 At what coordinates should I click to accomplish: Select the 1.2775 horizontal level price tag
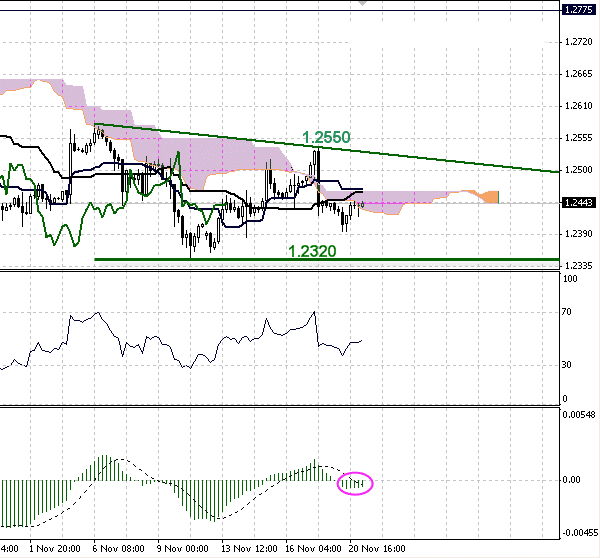(579, 10)
